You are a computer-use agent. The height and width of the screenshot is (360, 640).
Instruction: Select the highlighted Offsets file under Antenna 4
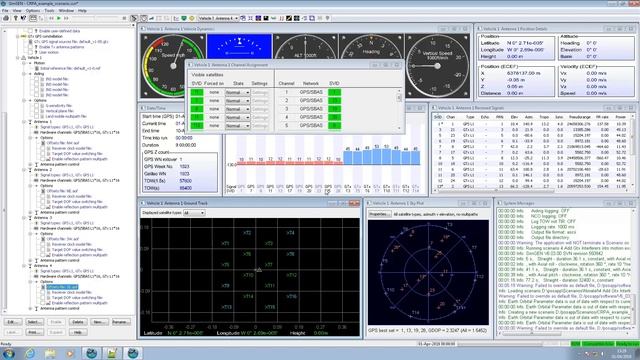pos(62,287)
